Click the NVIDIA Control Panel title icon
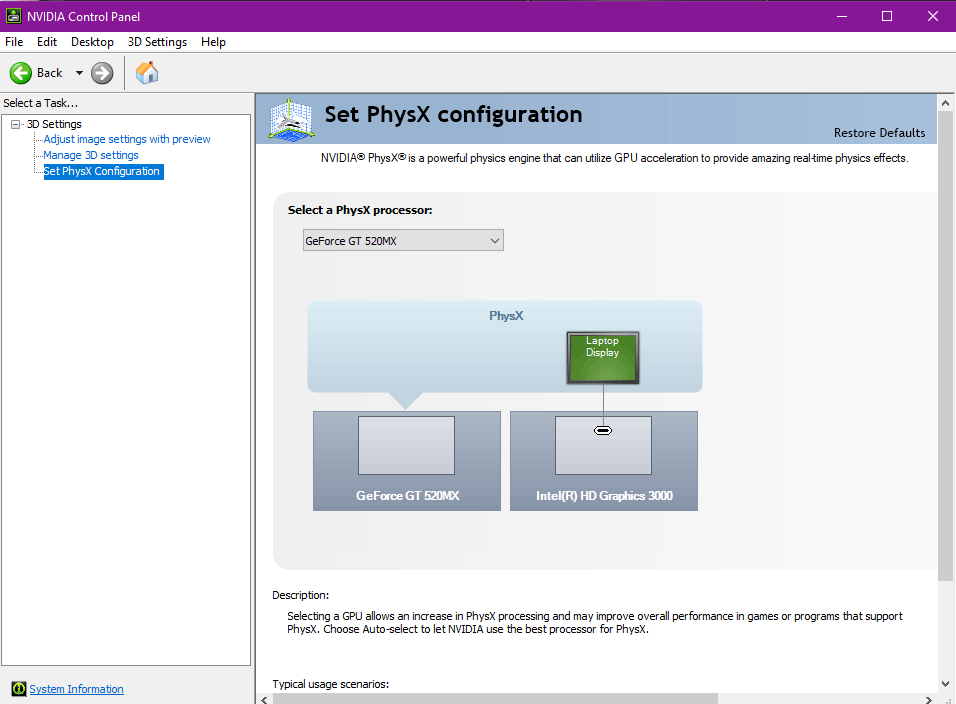Screen dimensions: 956x704 13,16
